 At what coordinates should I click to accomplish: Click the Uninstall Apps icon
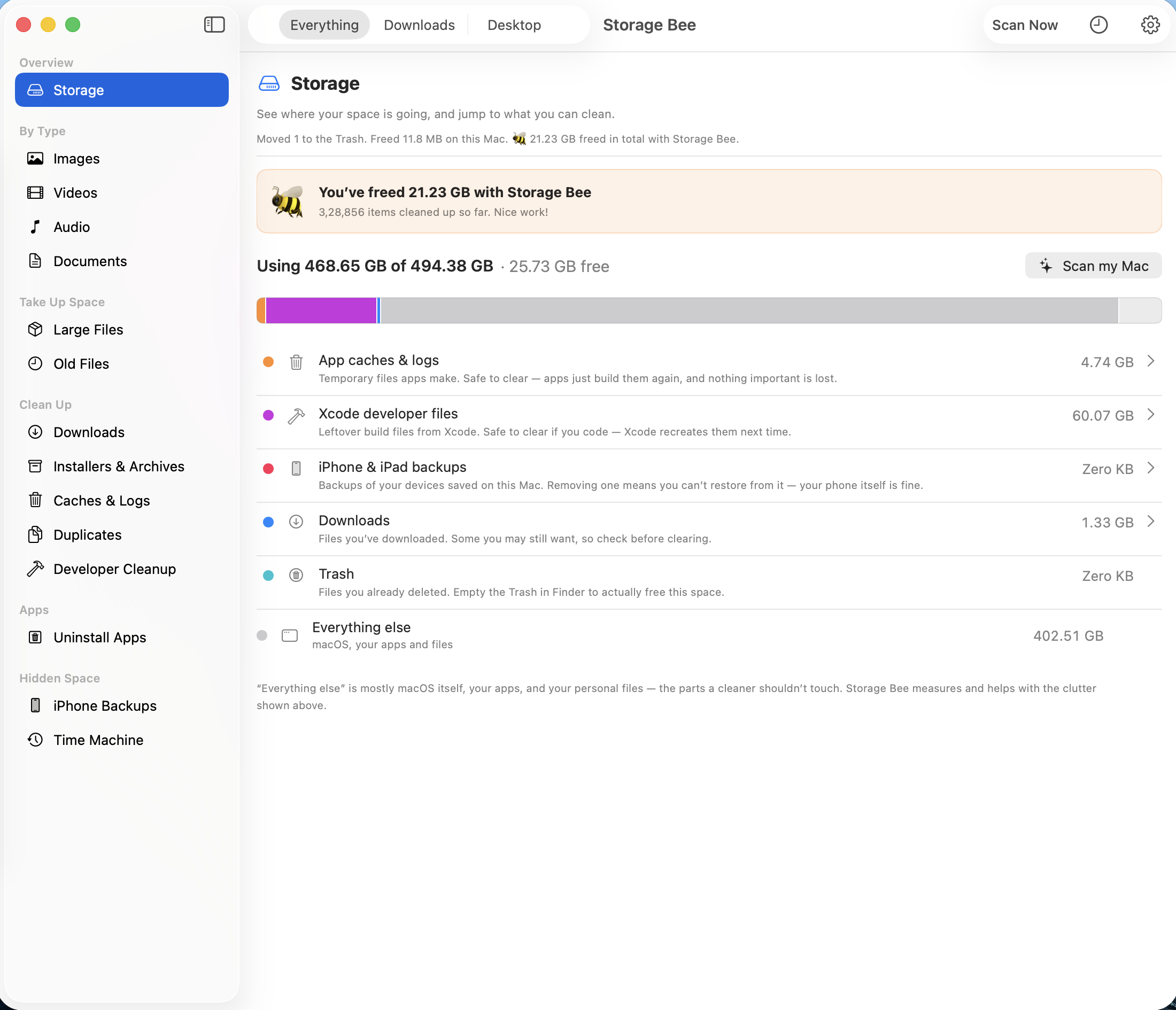[x=35, y=637]
